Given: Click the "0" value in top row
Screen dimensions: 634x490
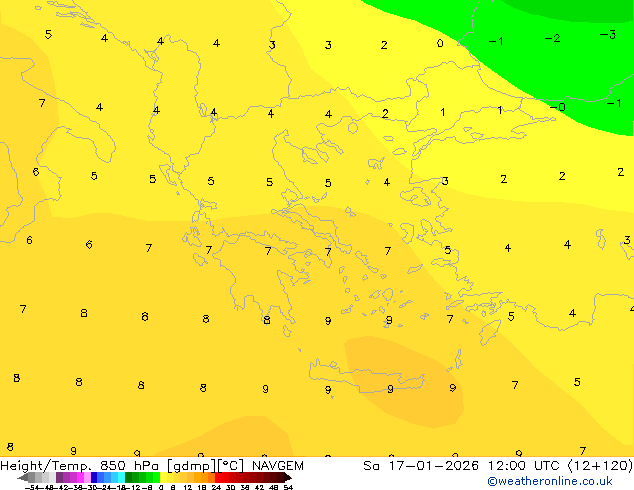Looking at the screenshot, I should pyautogui.click(x=440, y=43).
